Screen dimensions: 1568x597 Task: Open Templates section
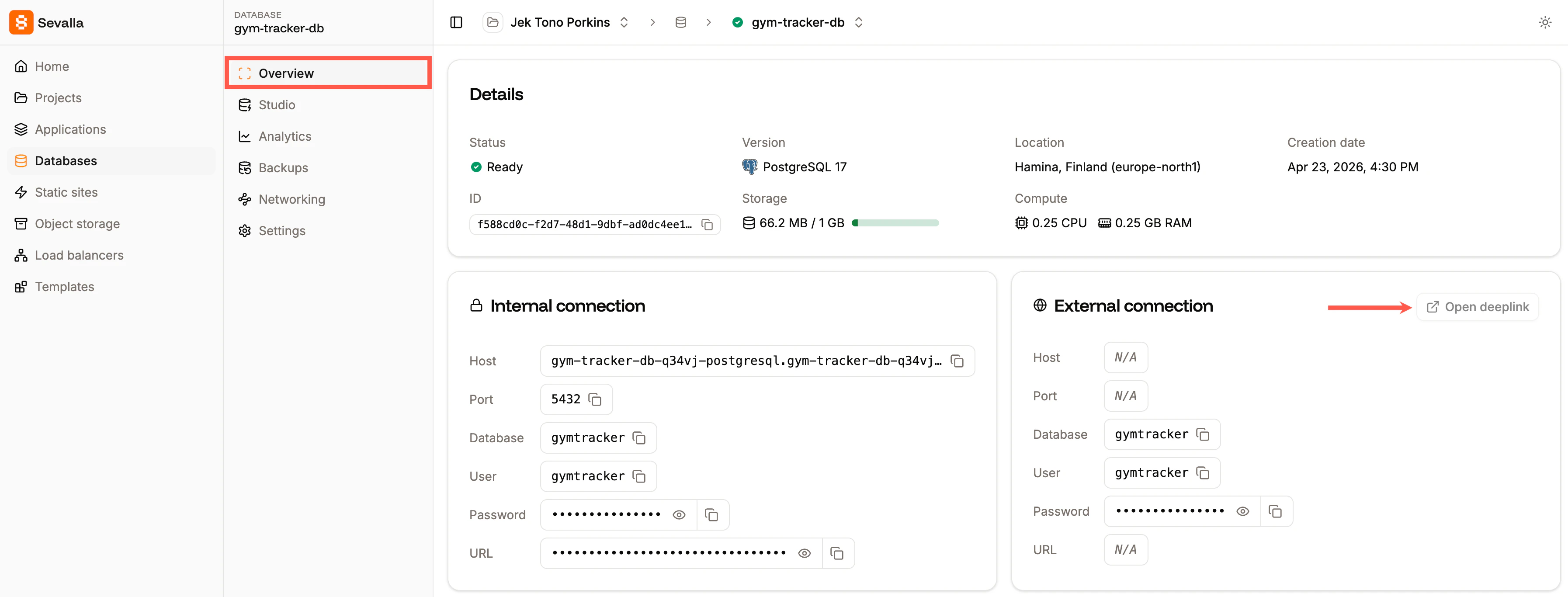111,287
